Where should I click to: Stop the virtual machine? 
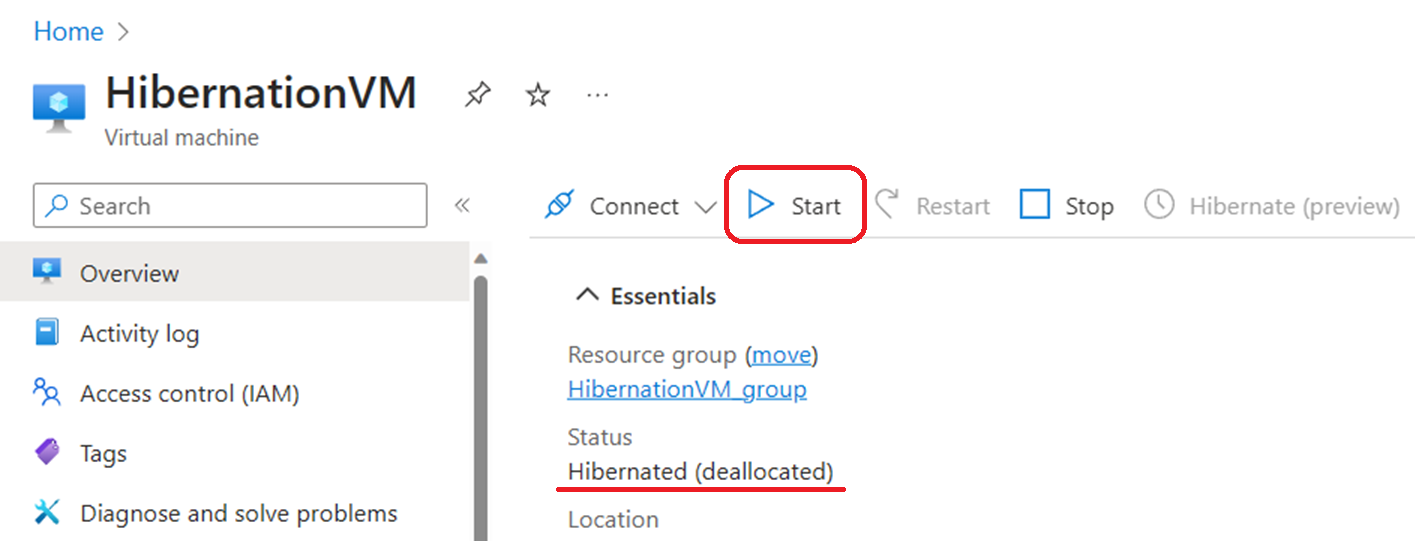tap(1066, 206)
